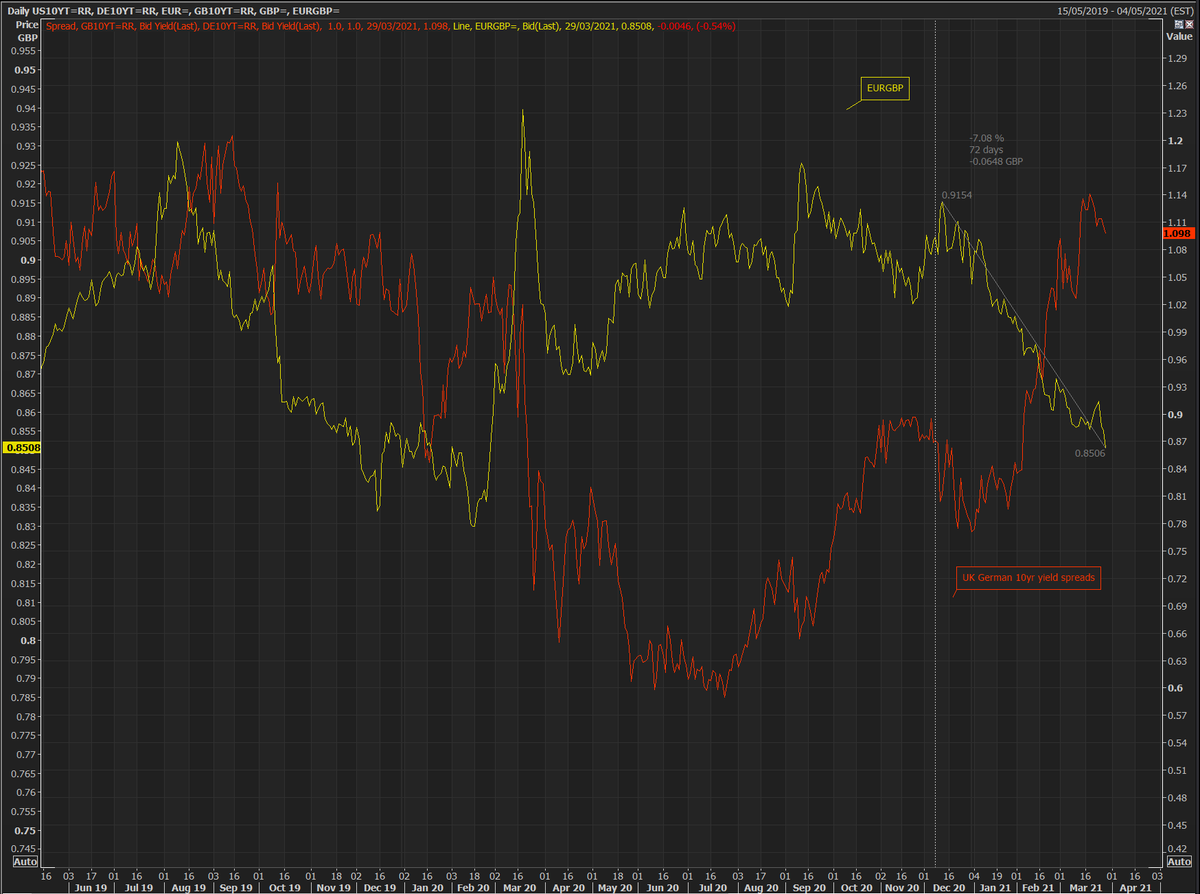Screen dimensions: 1200x894
Task: Select the UK German 10yr yield spreads label
Action: [1028, 579]
